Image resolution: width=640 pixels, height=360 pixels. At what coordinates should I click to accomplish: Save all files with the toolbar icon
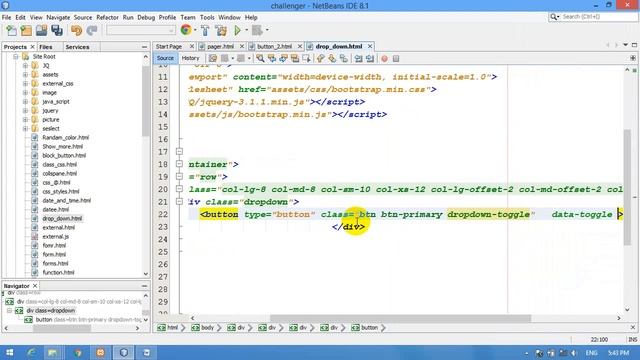[x=57, y=30]
